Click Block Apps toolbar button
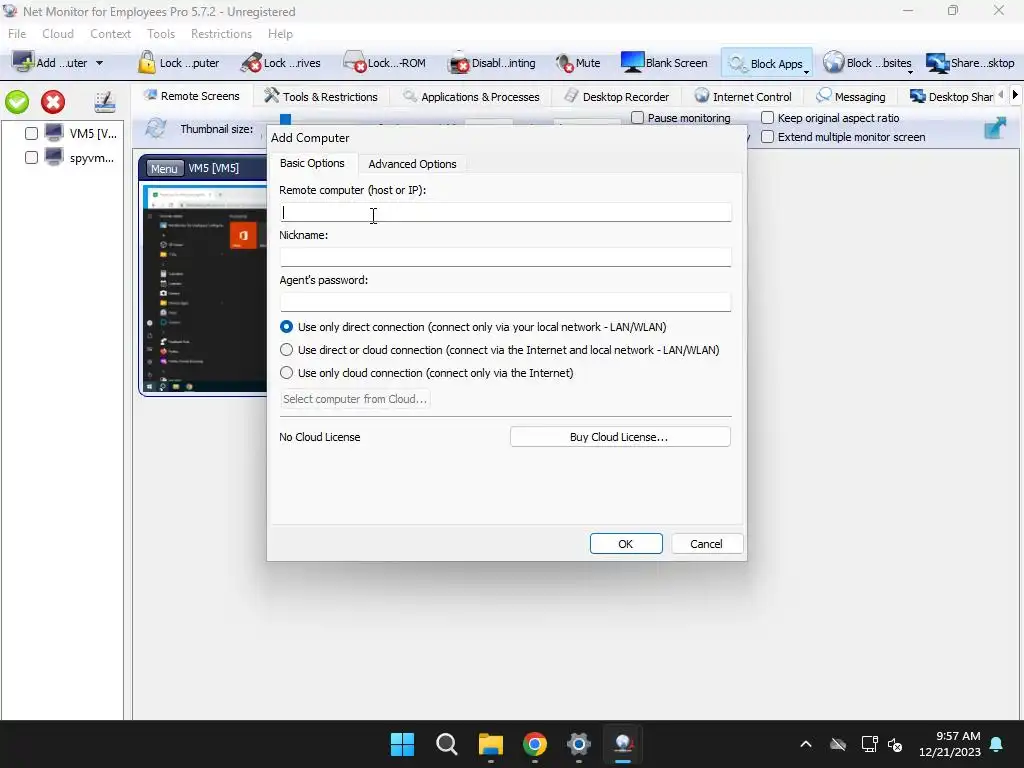 [767, 63]
